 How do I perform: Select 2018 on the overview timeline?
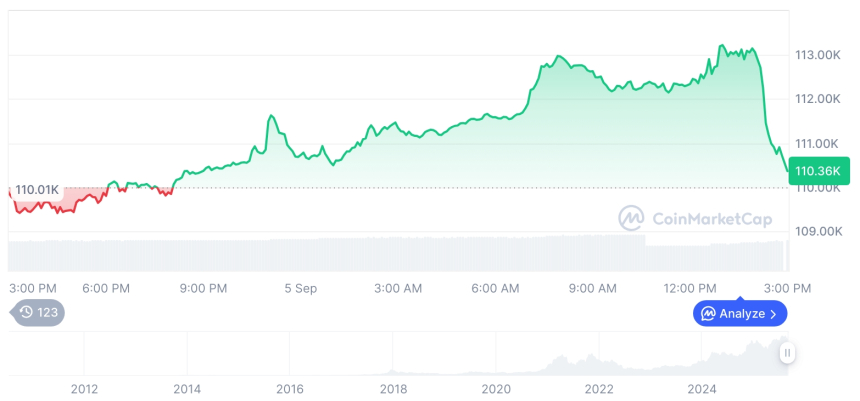click(393, 388)
